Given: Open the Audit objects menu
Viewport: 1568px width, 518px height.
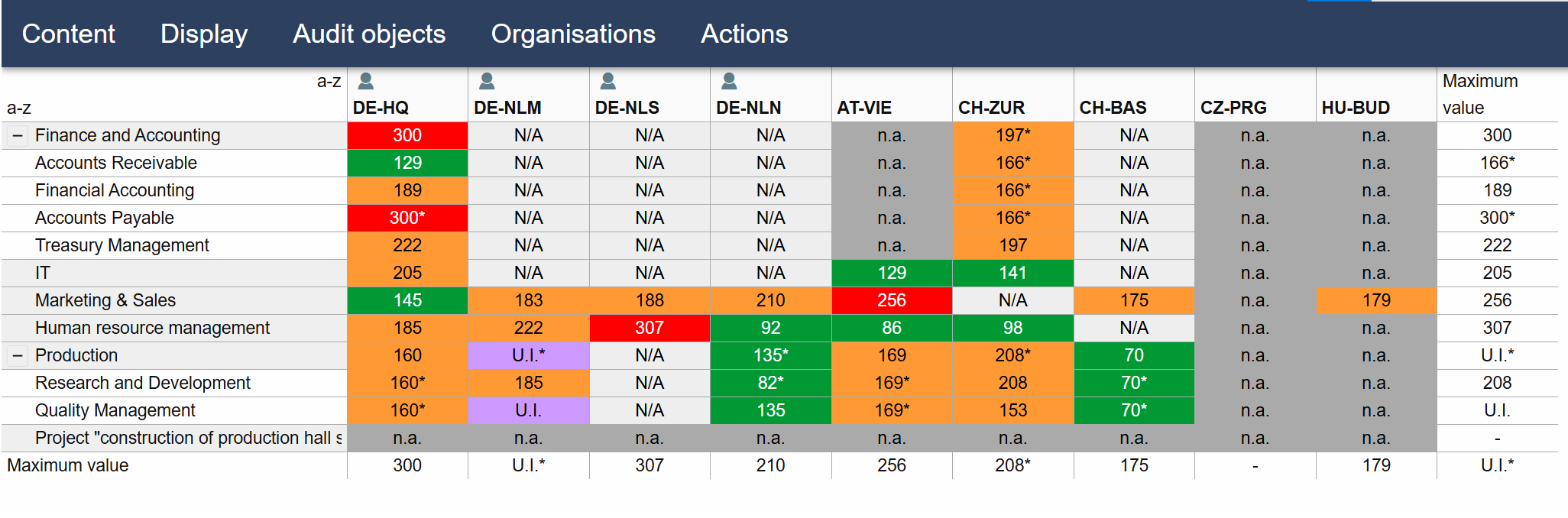Looking at the screenshot, I should (369, 34).
